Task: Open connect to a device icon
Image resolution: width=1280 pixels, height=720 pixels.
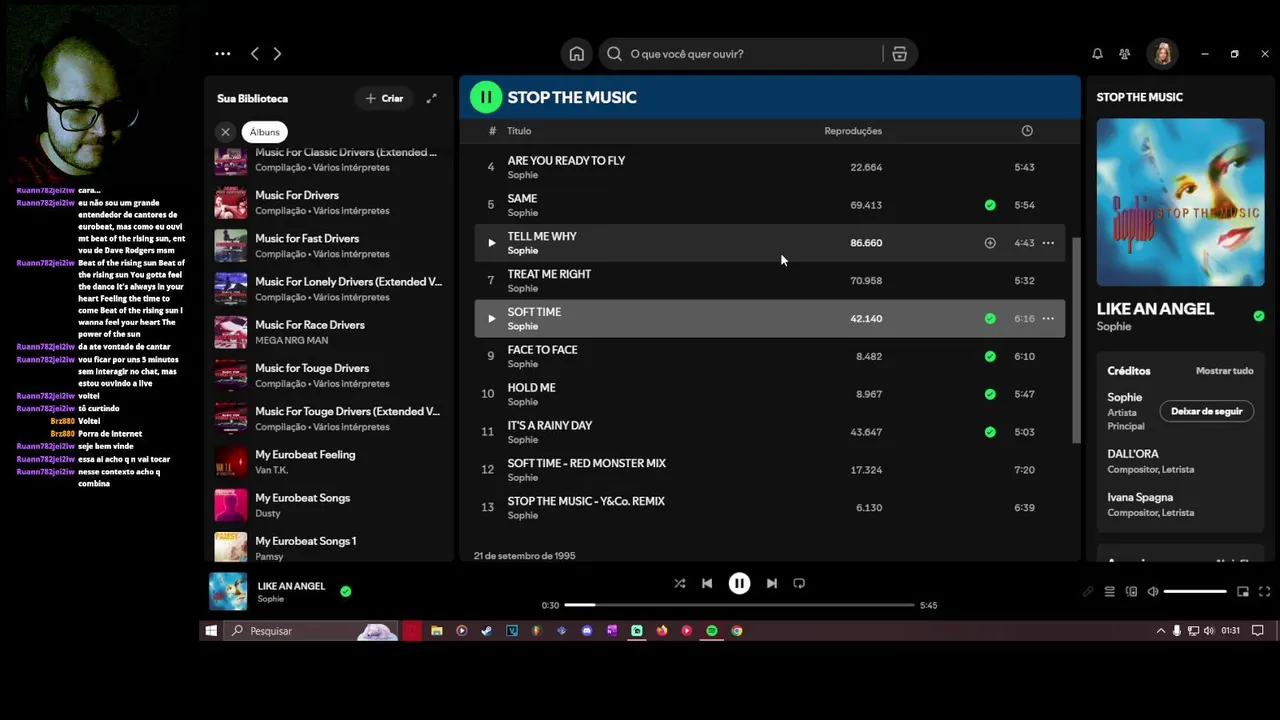Action: tap(1131, 592)
